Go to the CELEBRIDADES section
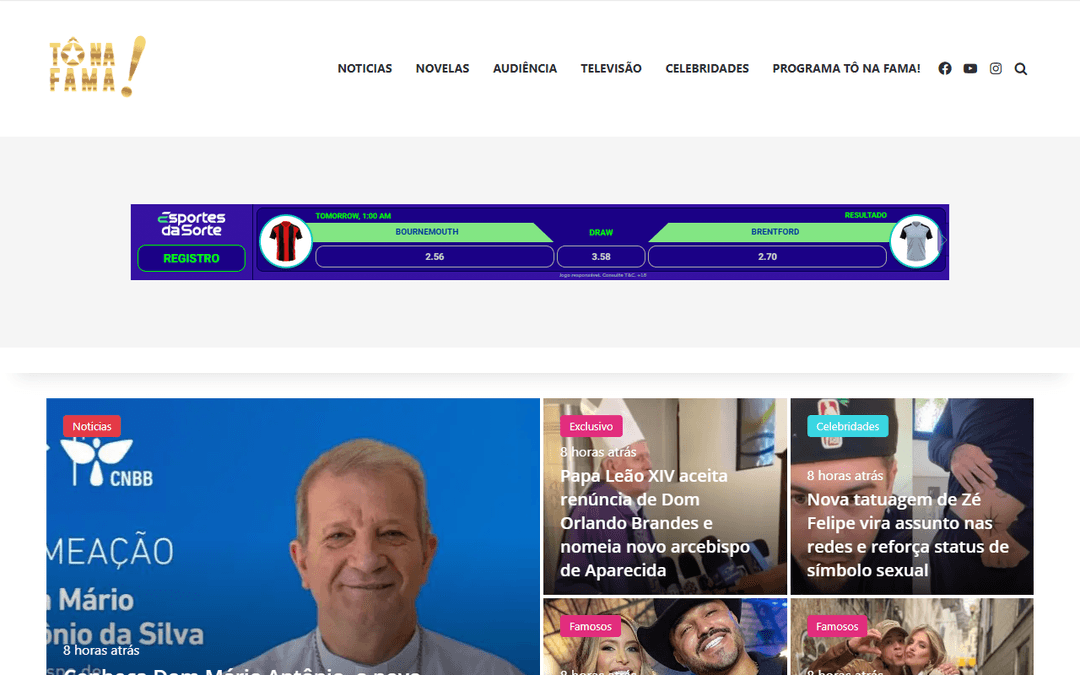The height and width of the screenshot is (675, 1080). (707, 68)
